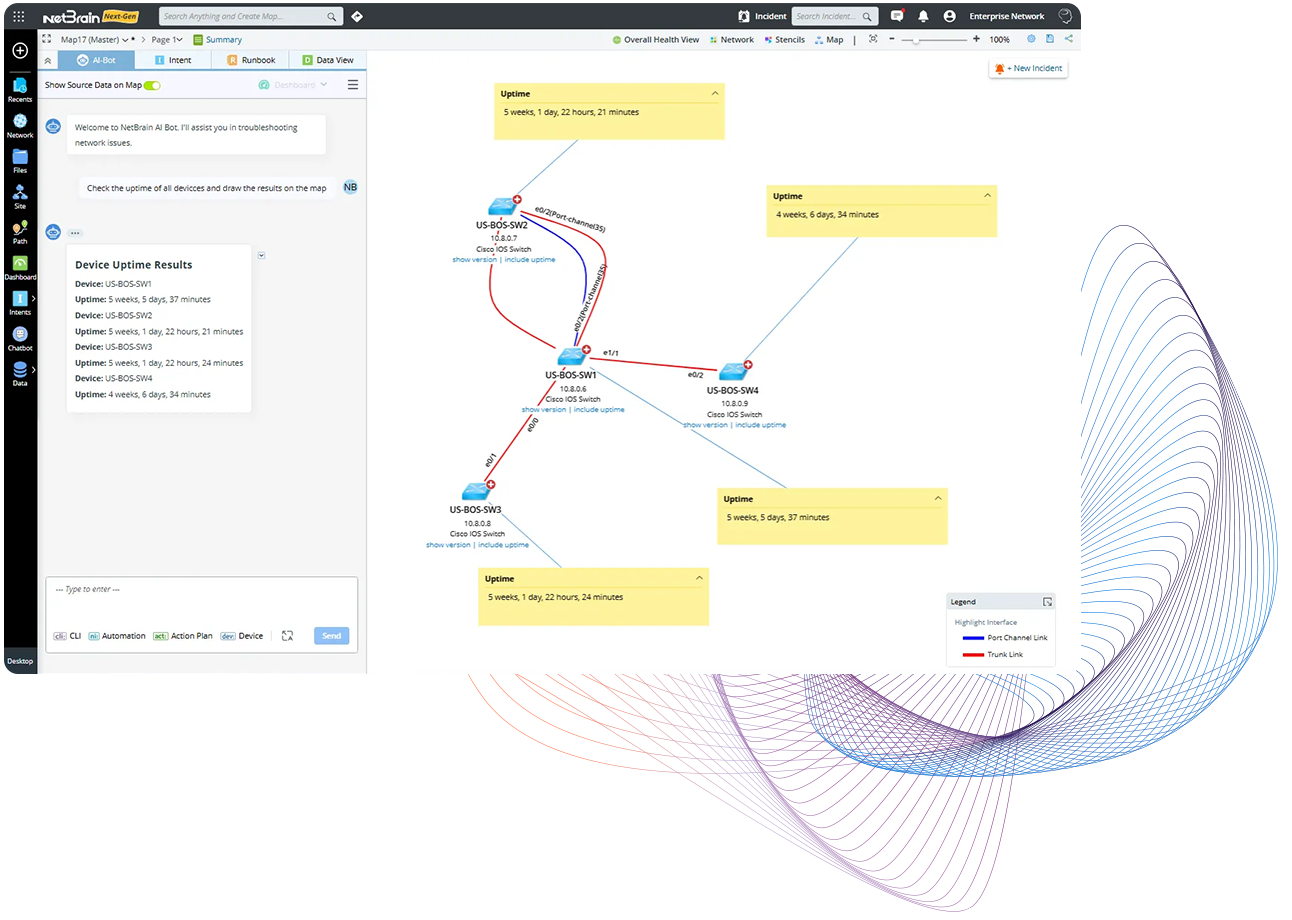The image size is (1292, 920).
Task: Click 'show version' link under US-BOS-SW2
Action: 475,260
